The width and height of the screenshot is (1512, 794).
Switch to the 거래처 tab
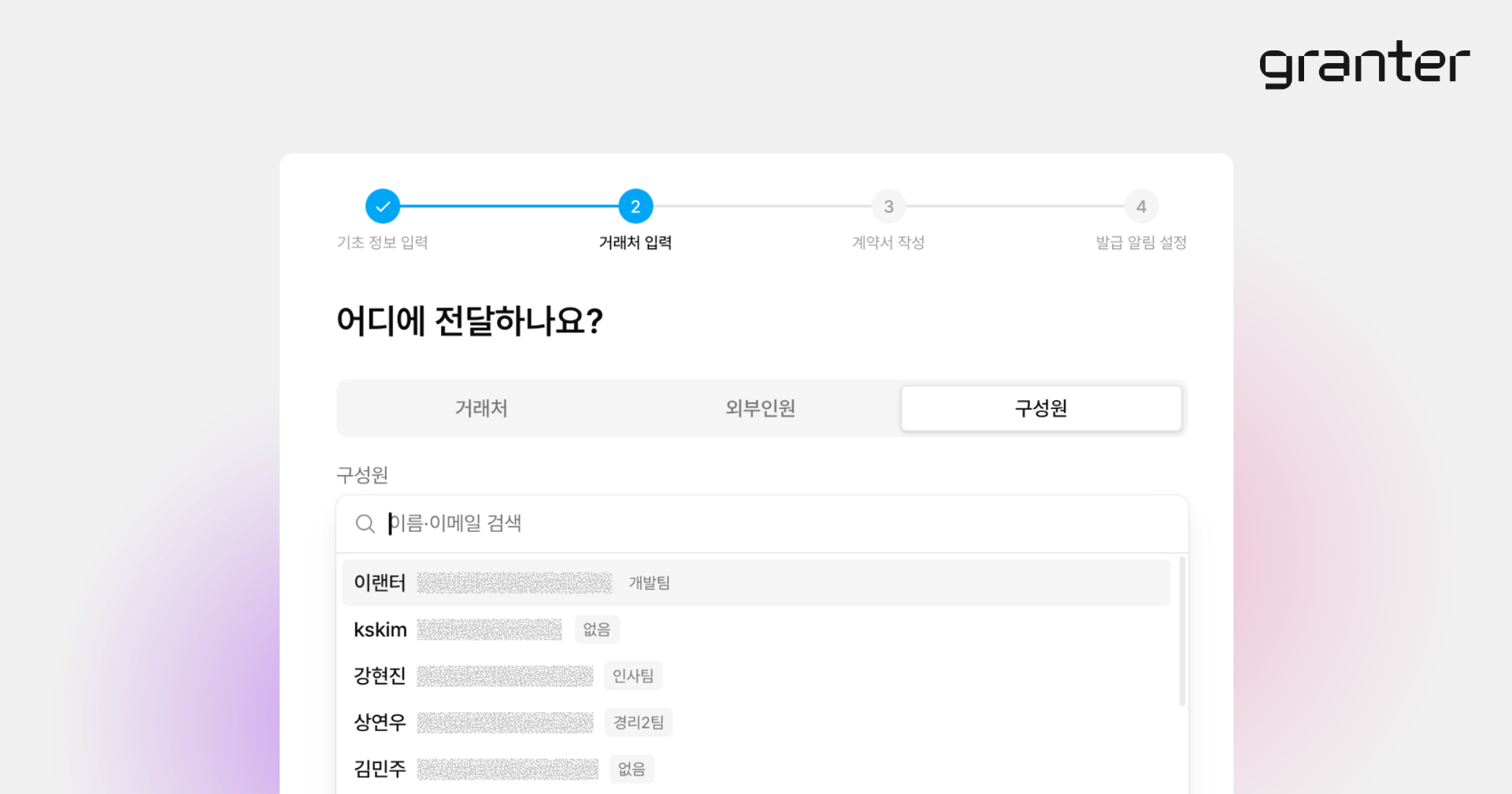[481, 408]
